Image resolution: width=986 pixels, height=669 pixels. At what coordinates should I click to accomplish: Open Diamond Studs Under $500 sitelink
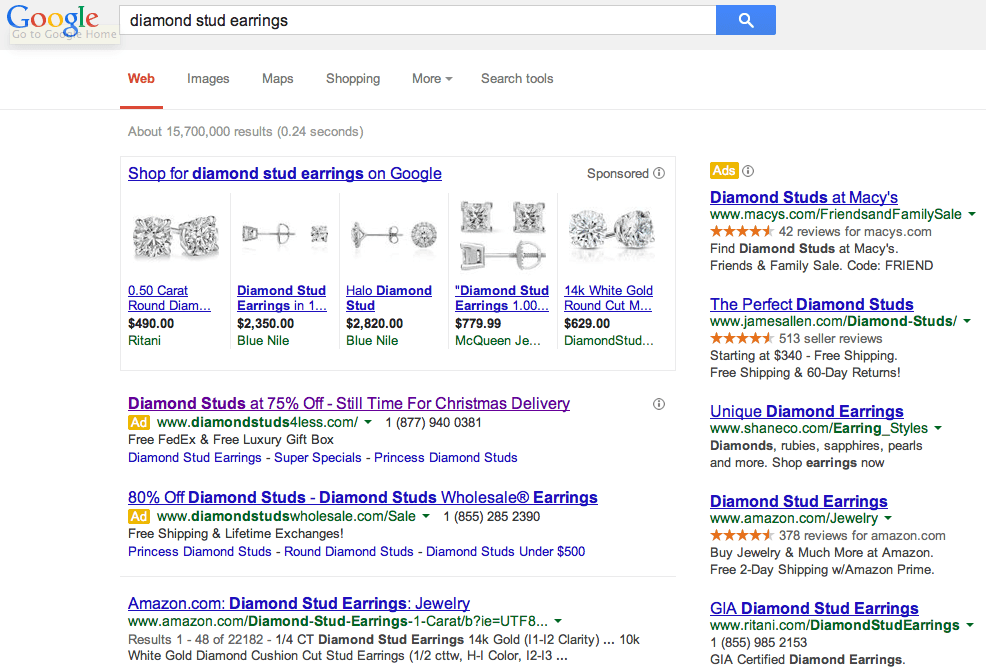pyautogui.click(x=506, y=551)
